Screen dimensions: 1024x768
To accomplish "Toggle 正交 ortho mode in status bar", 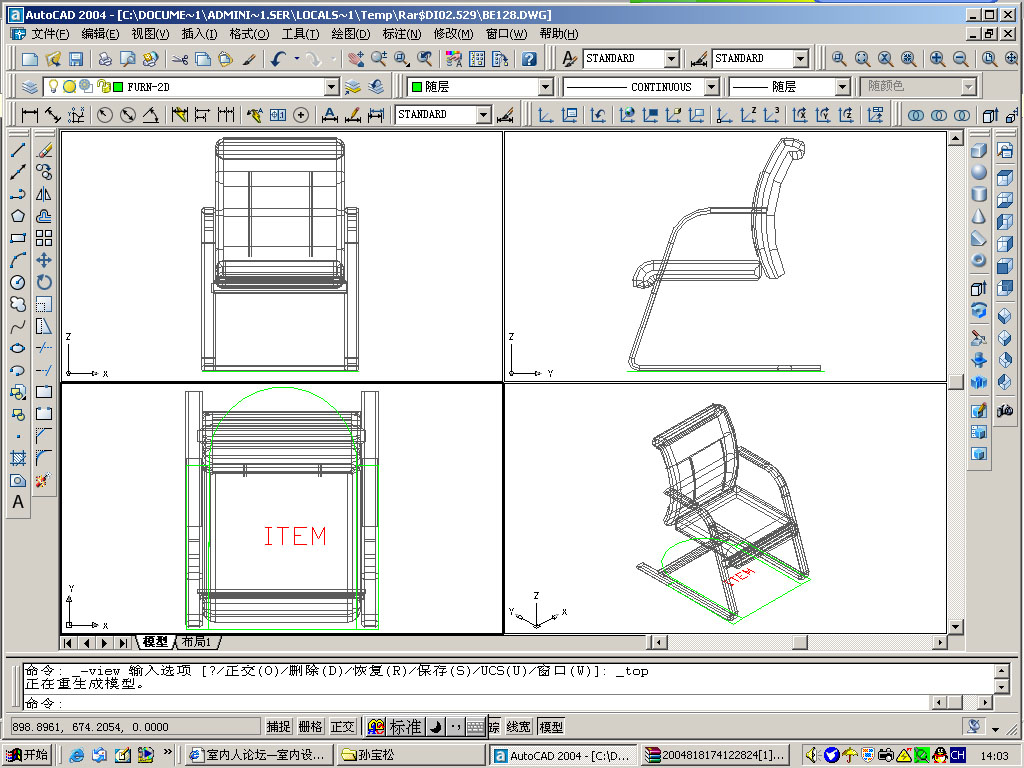I will coord(342,727).
